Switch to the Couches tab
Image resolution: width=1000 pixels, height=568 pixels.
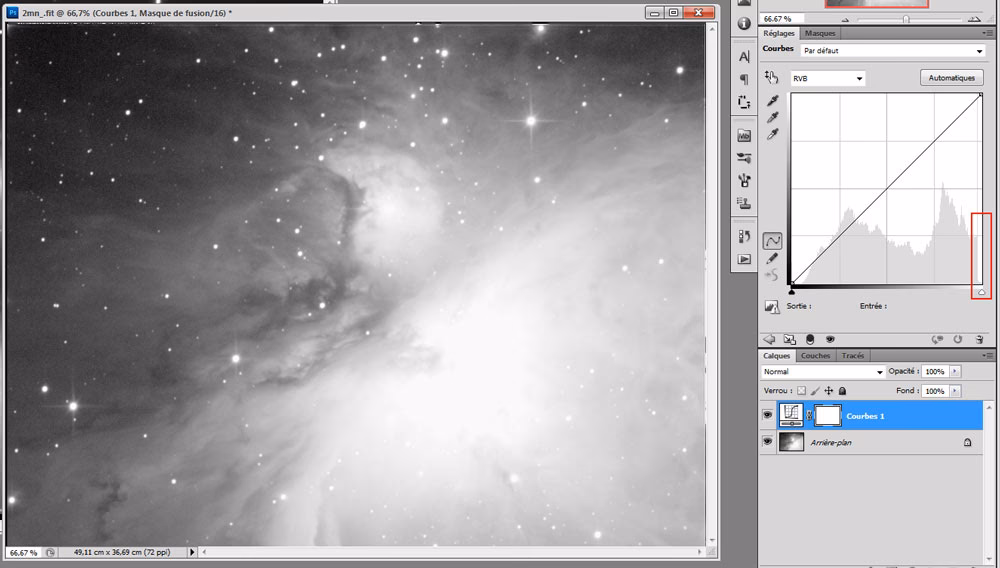[815, 356]
